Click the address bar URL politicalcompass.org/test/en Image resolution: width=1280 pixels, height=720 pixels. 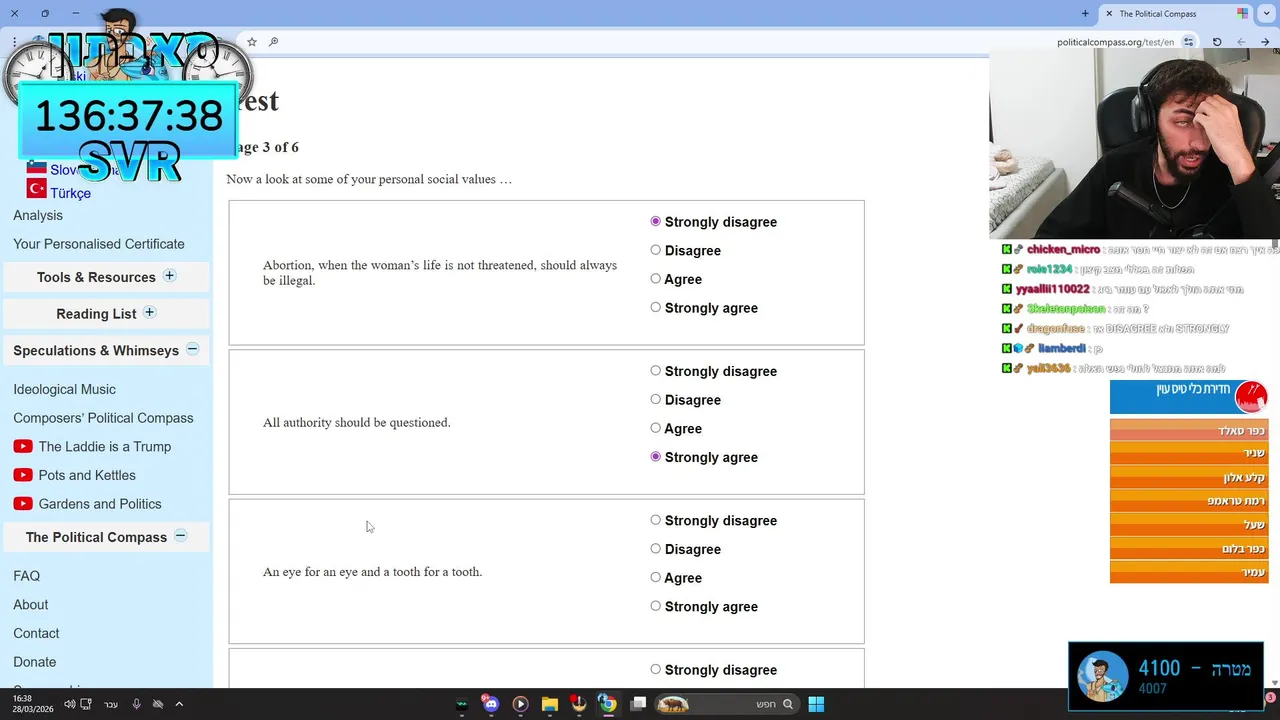[1115, 42]
